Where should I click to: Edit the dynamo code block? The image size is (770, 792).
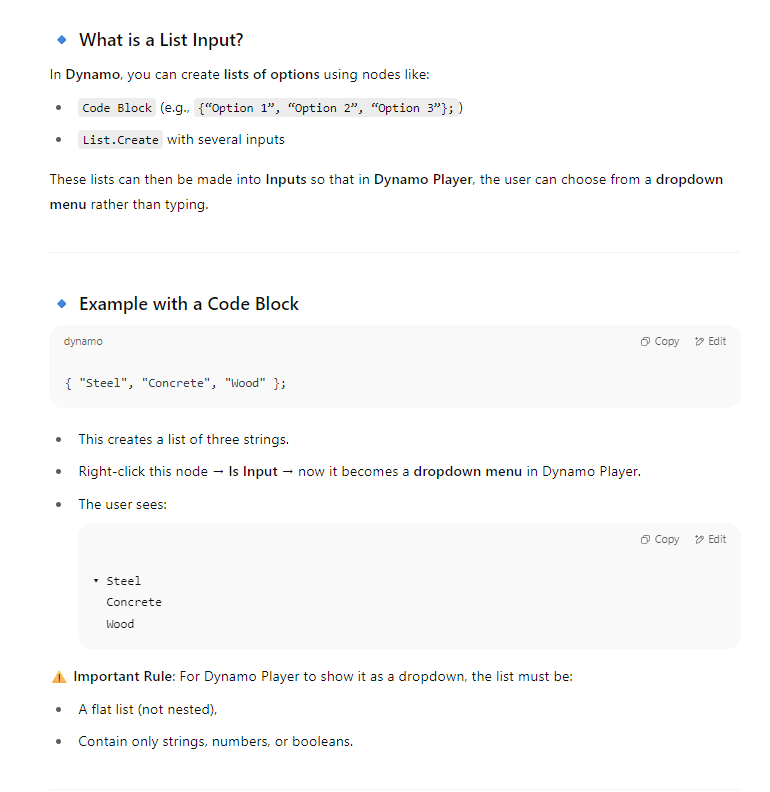coord(711,342)
